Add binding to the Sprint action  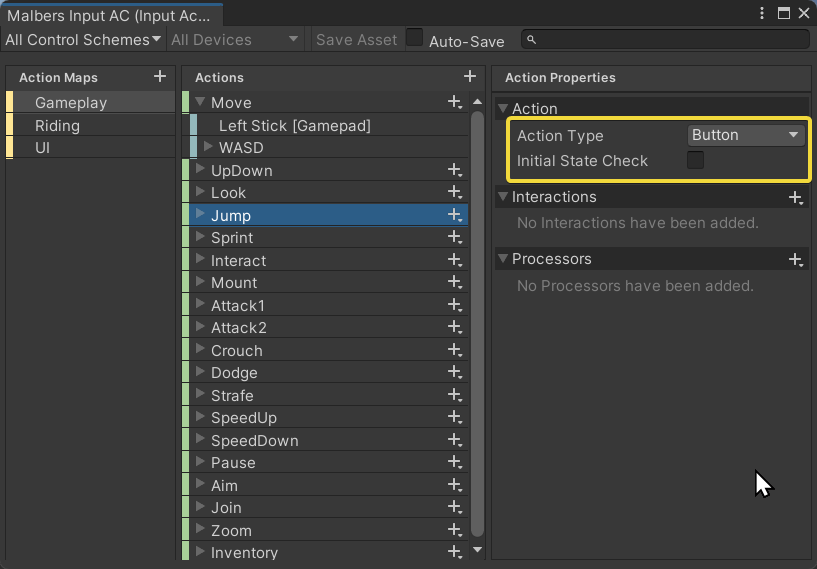pyautogui.click(x=455, y=238)
